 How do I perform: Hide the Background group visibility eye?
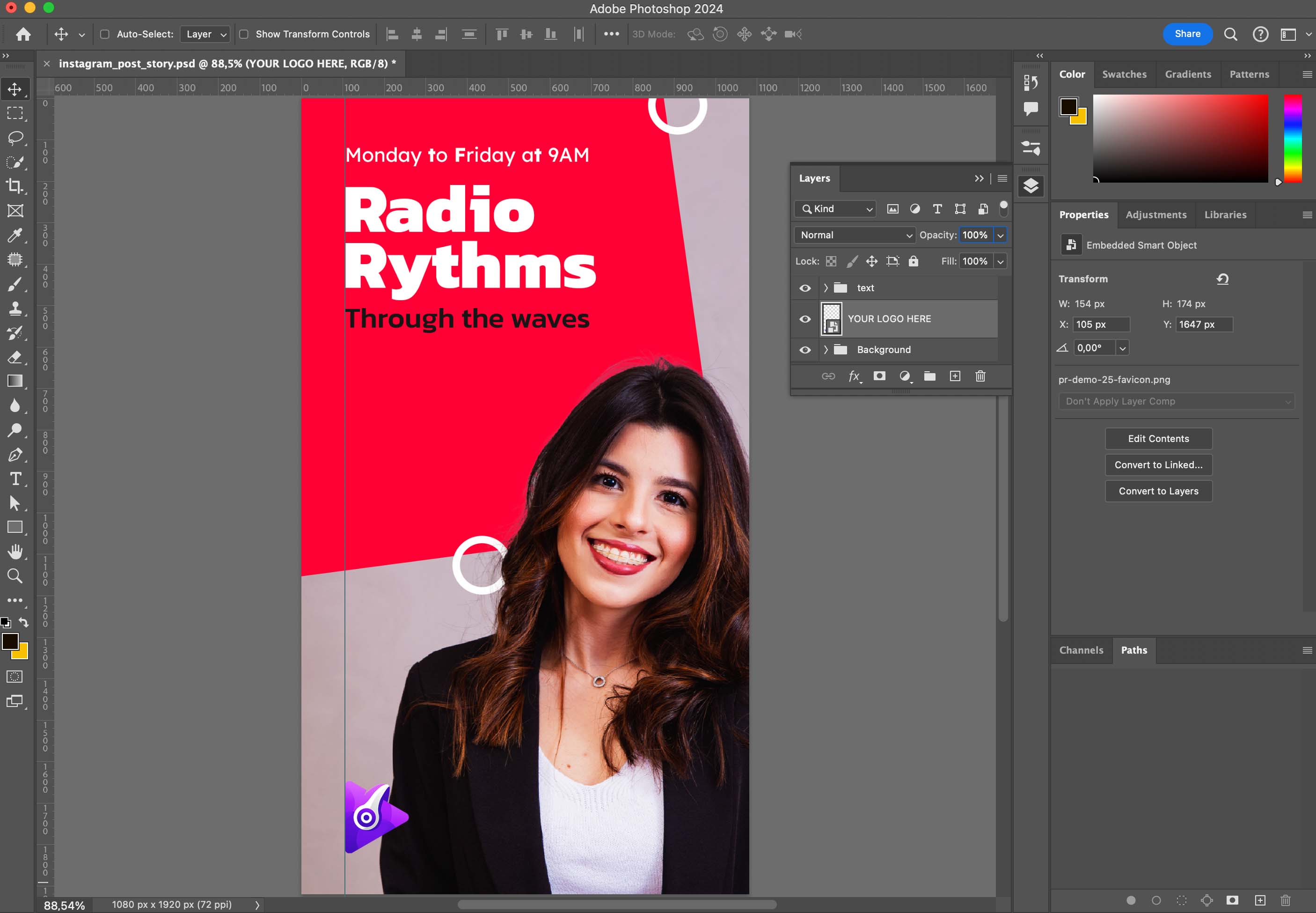pyautogui.click(x=805, y=350)
